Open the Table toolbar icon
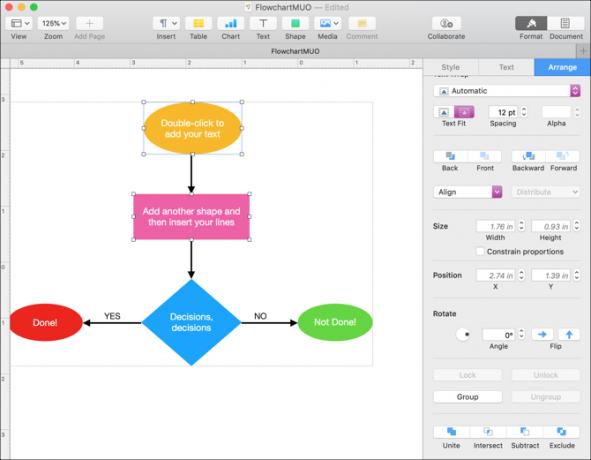 pos(198,23)
